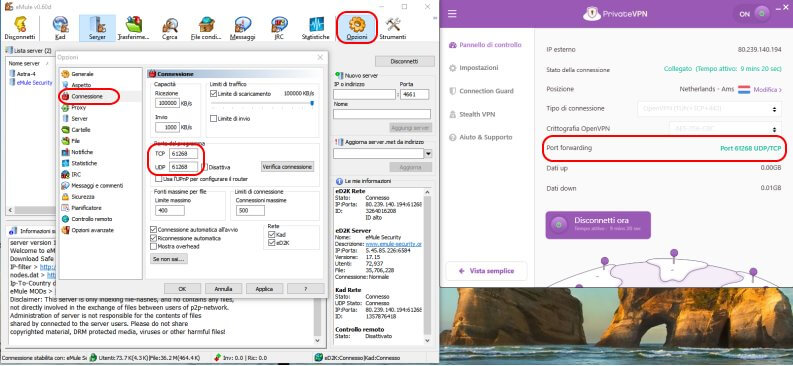793x366 pixels.
Task: Click the UDP port input field
Action: (x=183, y=166)
